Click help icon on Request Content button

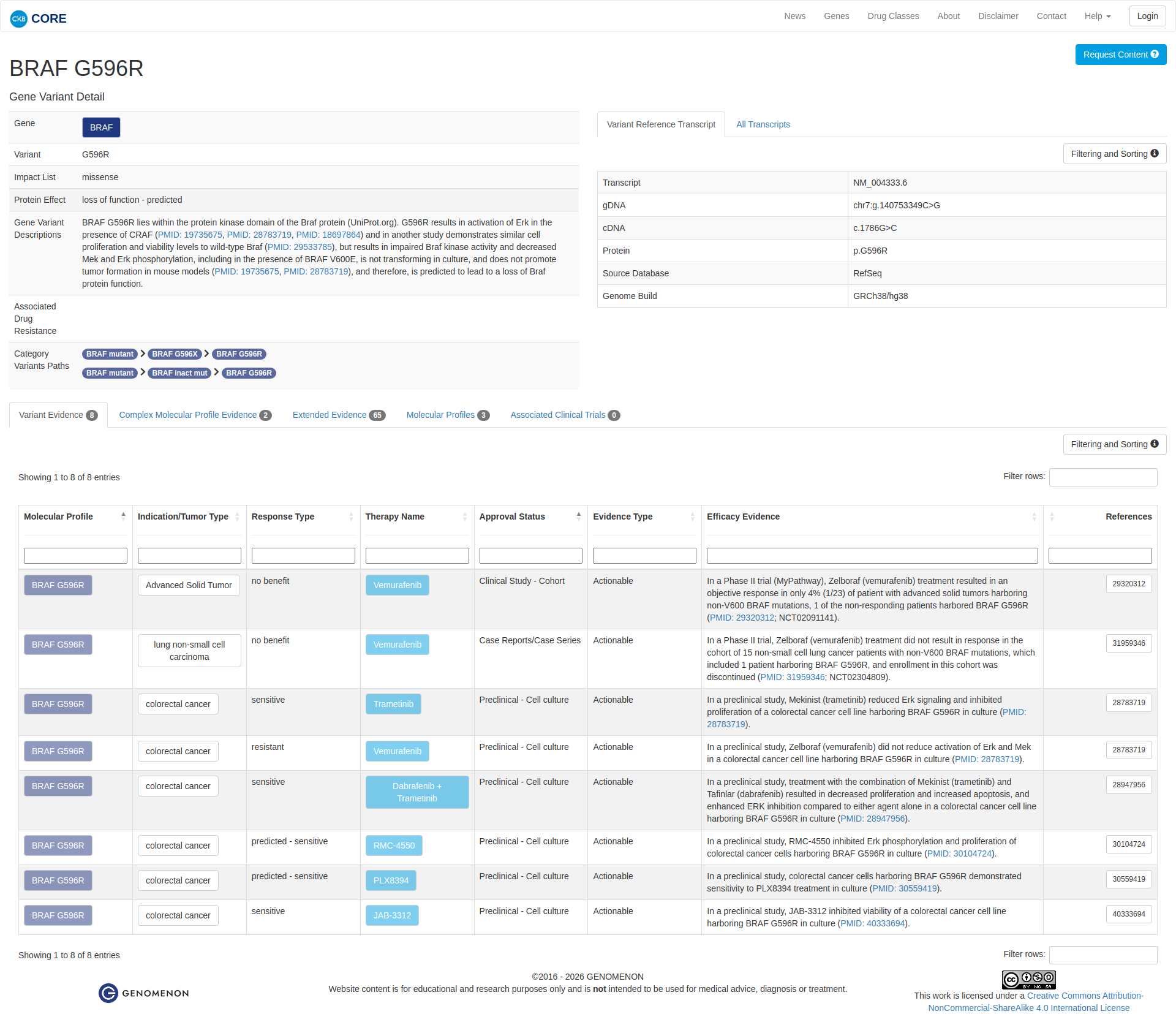click(1155, 54)
